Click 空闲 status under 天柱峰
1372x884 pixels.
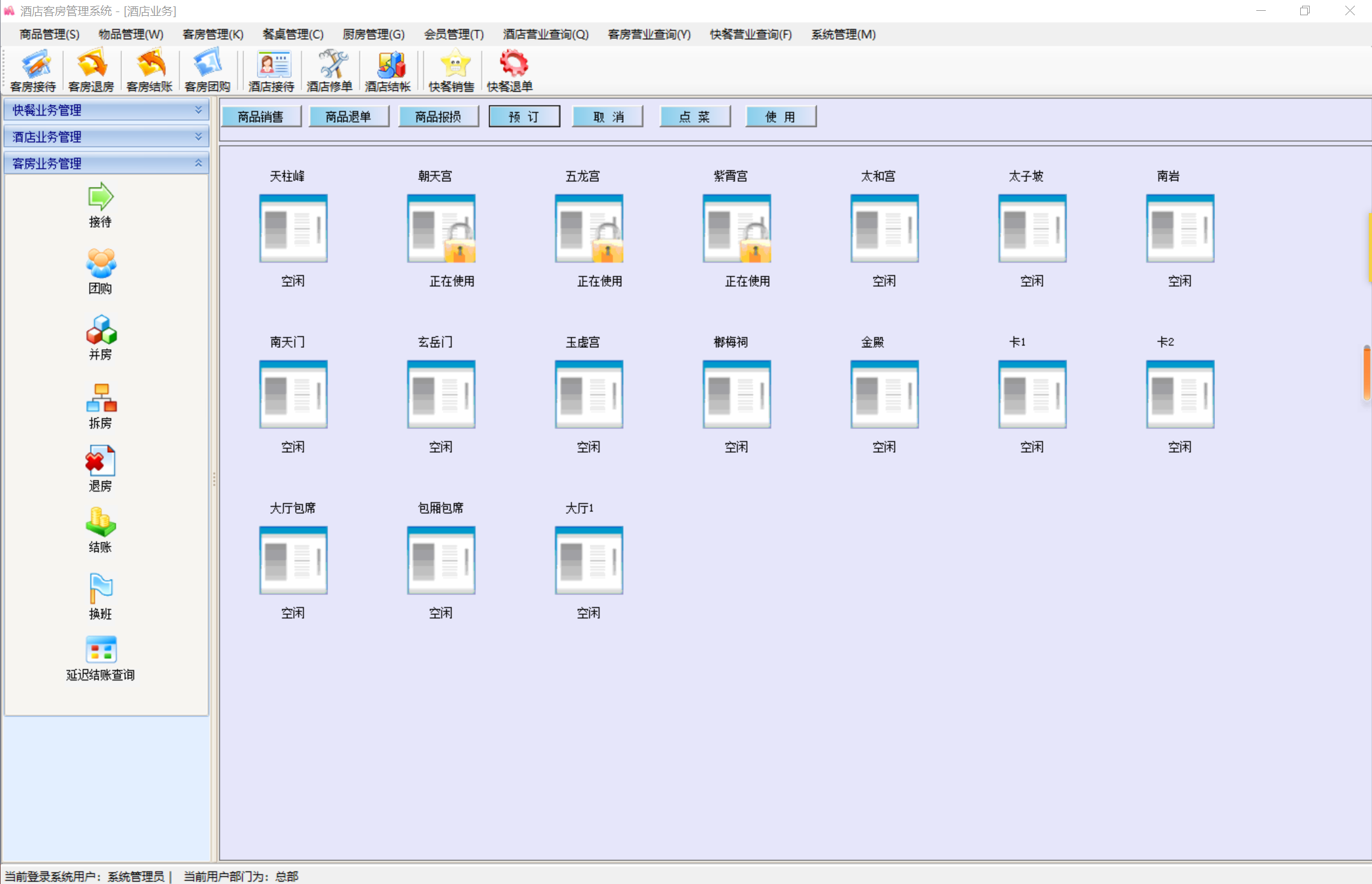pyautogui.click(x=293, y=281)
